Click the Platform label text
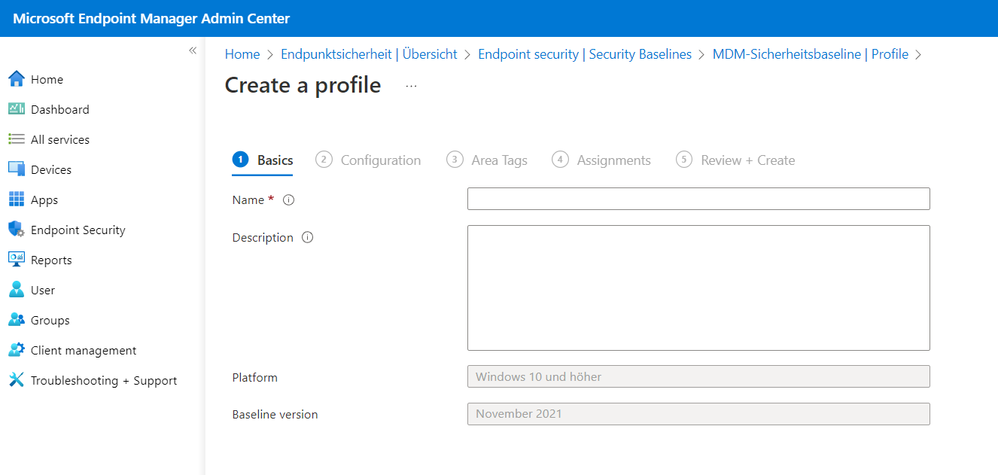 pos(255,378)
